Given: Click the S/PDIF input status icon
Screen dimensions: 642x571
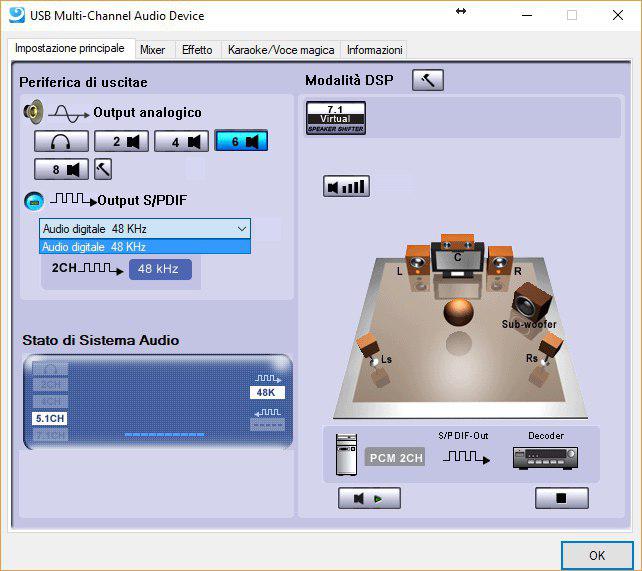Looking at the screenshot, I should click(268, 413).
